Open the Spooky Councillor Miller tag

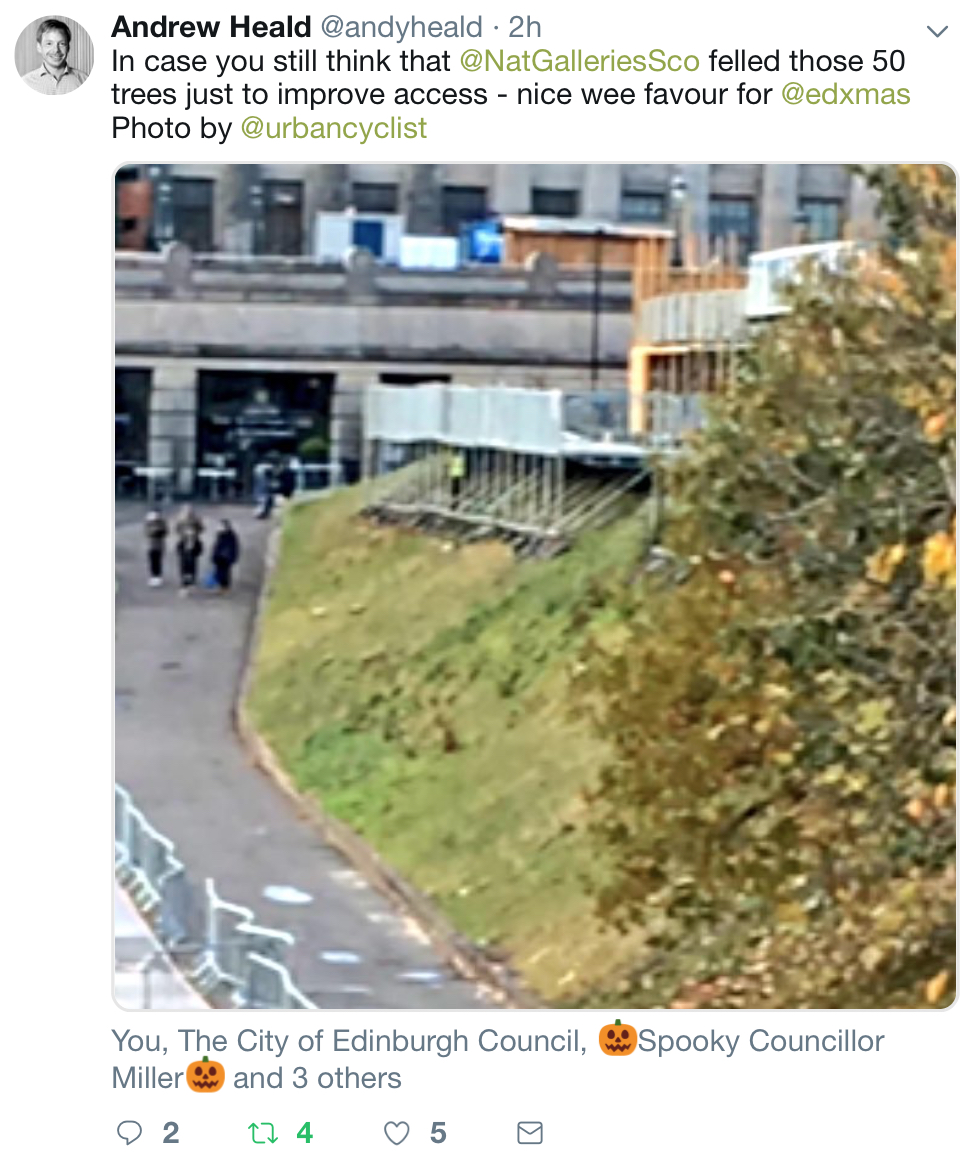(x=498, y=1059)
